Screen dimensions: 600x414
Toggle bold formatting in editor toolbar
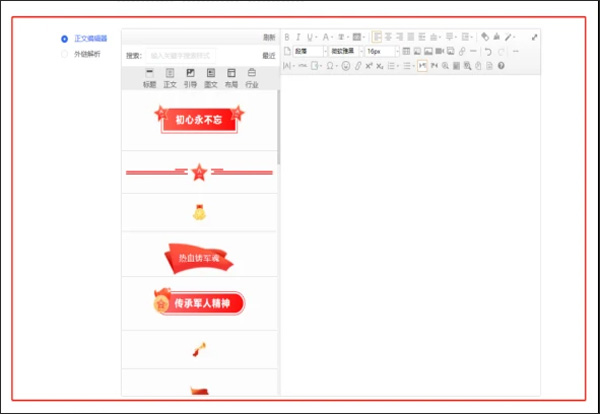click(x=287, y=37)
